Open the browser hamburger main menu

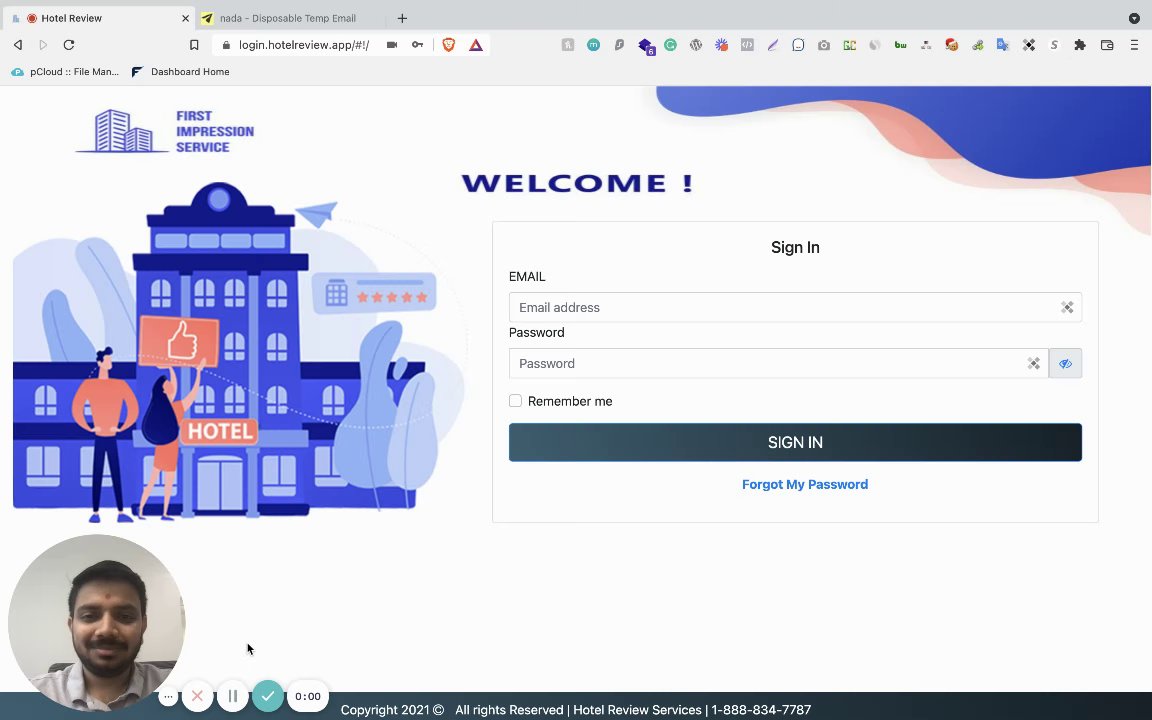1134,45
